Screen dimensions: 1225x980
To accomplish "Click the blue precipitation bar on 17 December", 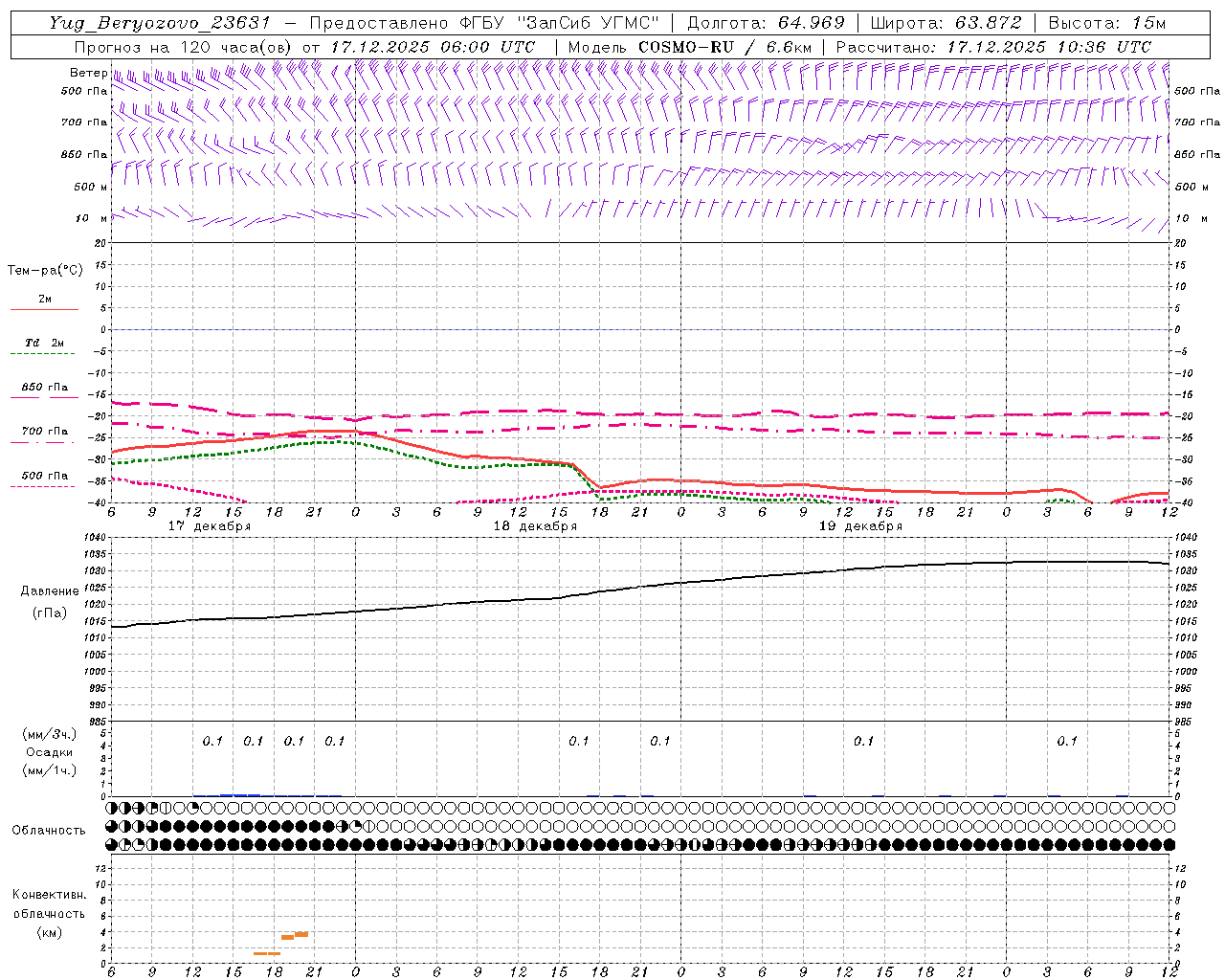I will click(239, 794).
